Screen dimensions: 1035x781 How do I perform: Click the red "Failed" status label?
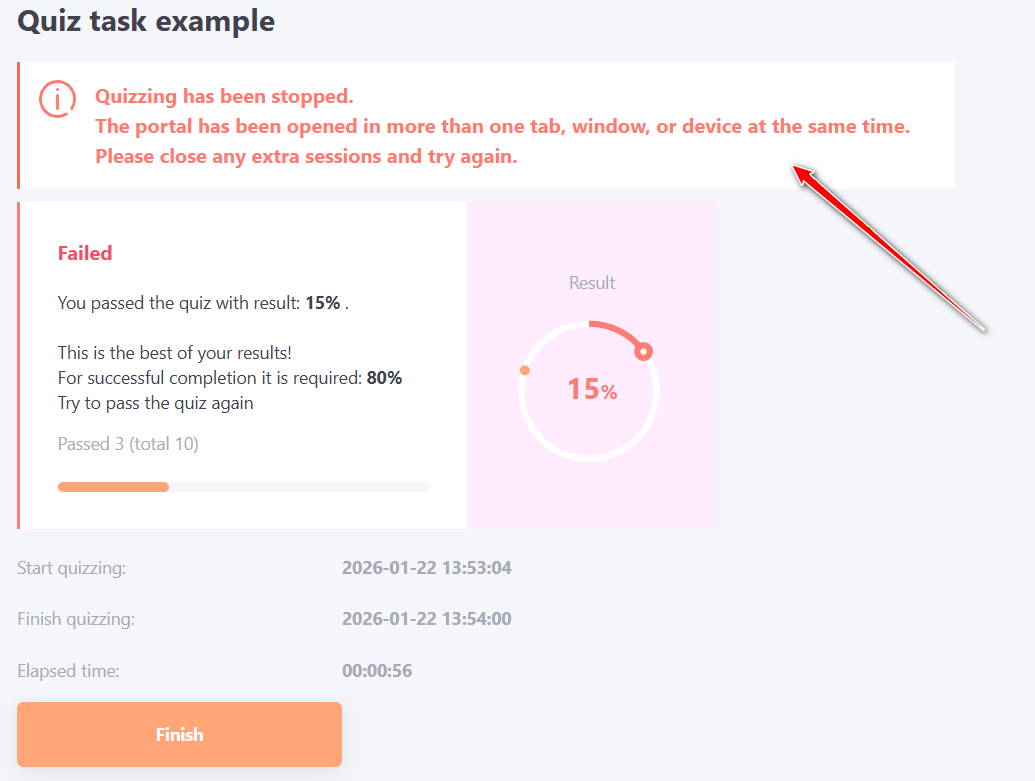pyautogui.click(x=85, y=253)
